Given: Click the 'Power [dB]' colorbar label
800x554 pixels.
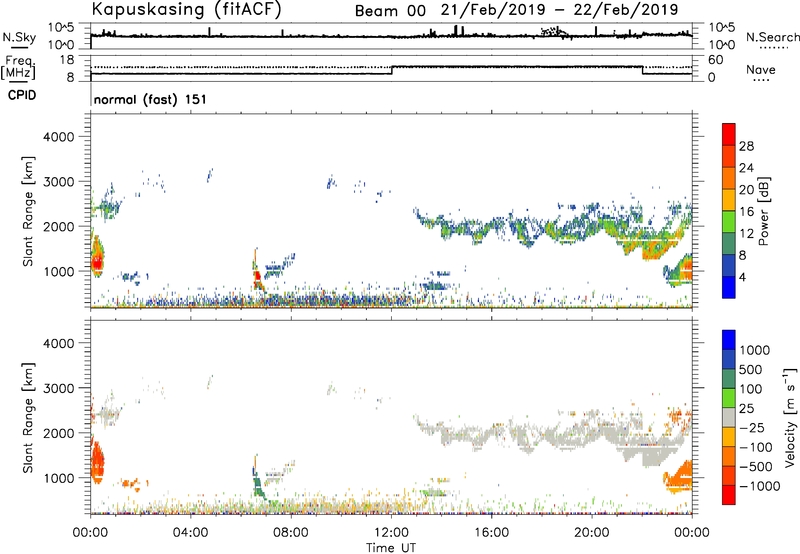Looking at the screenshot, I should click(764, 211).
